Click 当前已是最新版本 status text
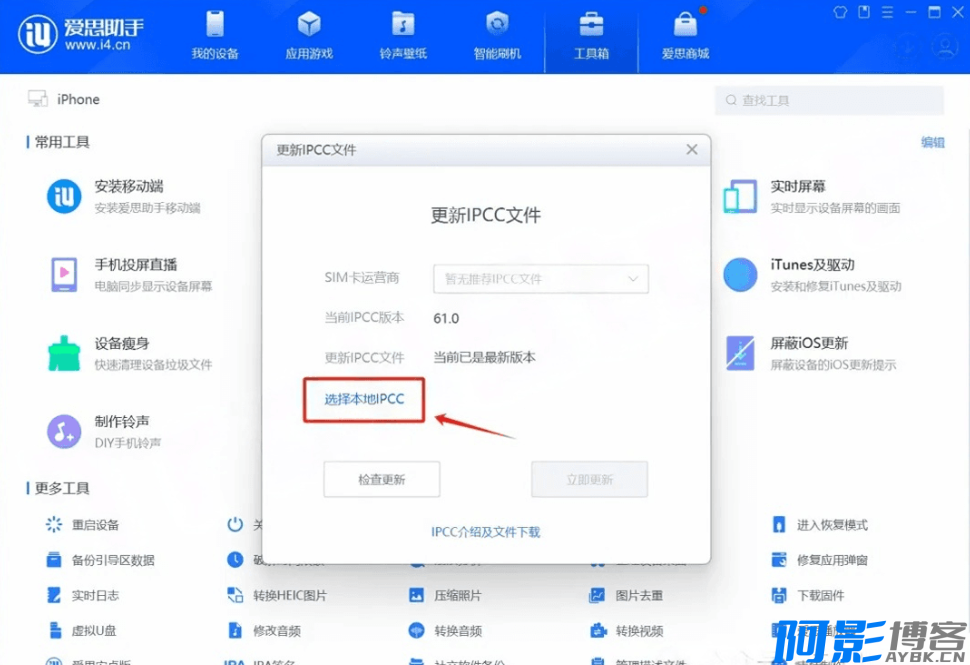970x665 pixels. [x=484, y=358]
